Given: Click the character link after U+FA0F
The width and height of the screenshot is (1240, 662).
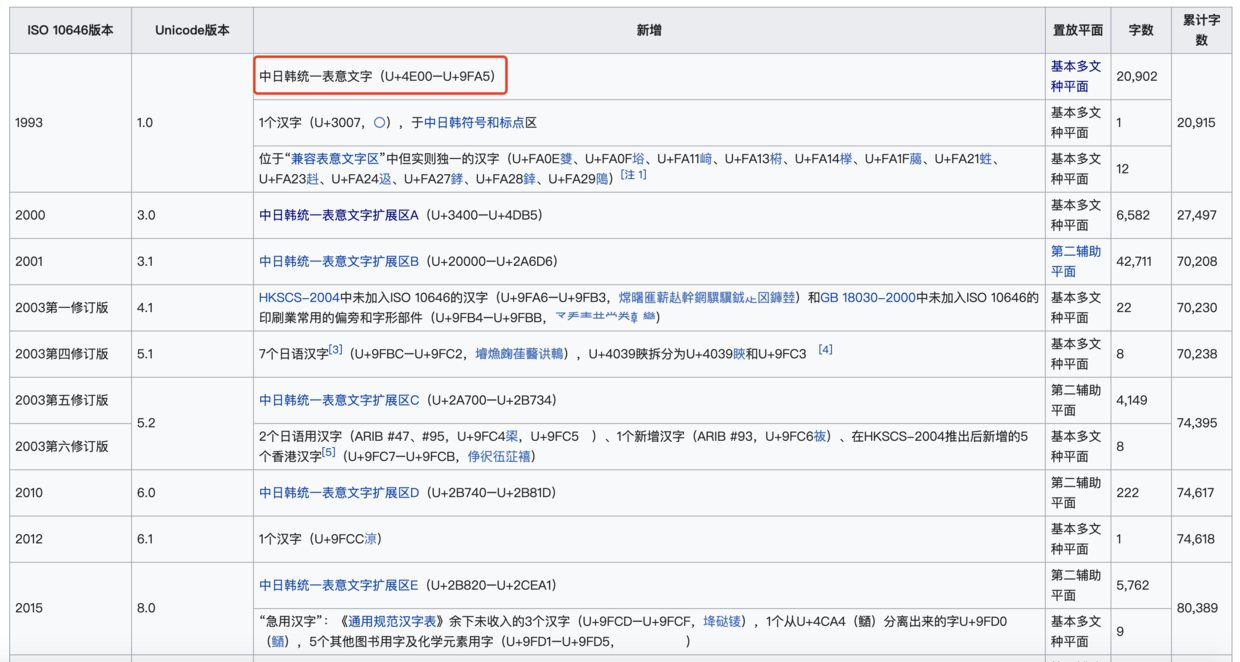Looking at the screenshot, I should pos(637,159).
